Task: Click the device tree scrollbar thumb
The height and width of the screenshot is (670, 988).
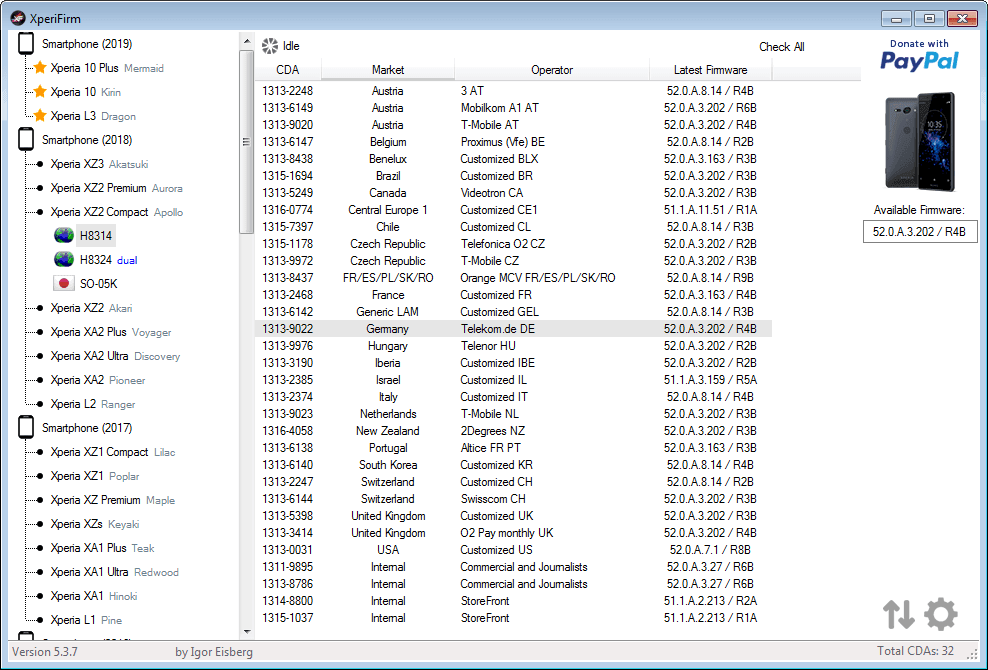Action: click(246, 142)
